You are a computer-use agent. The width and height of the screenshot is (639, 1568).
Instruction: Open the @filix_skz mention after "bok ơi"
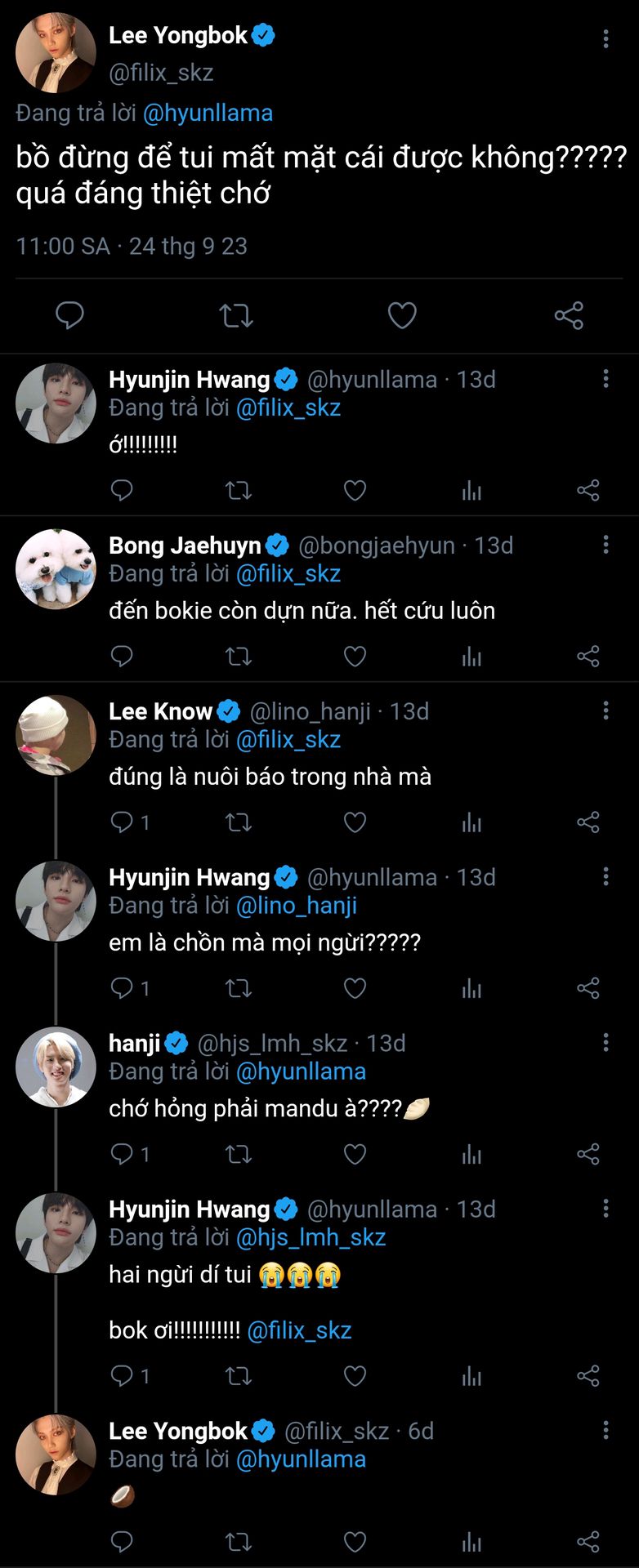[299, 1330]
